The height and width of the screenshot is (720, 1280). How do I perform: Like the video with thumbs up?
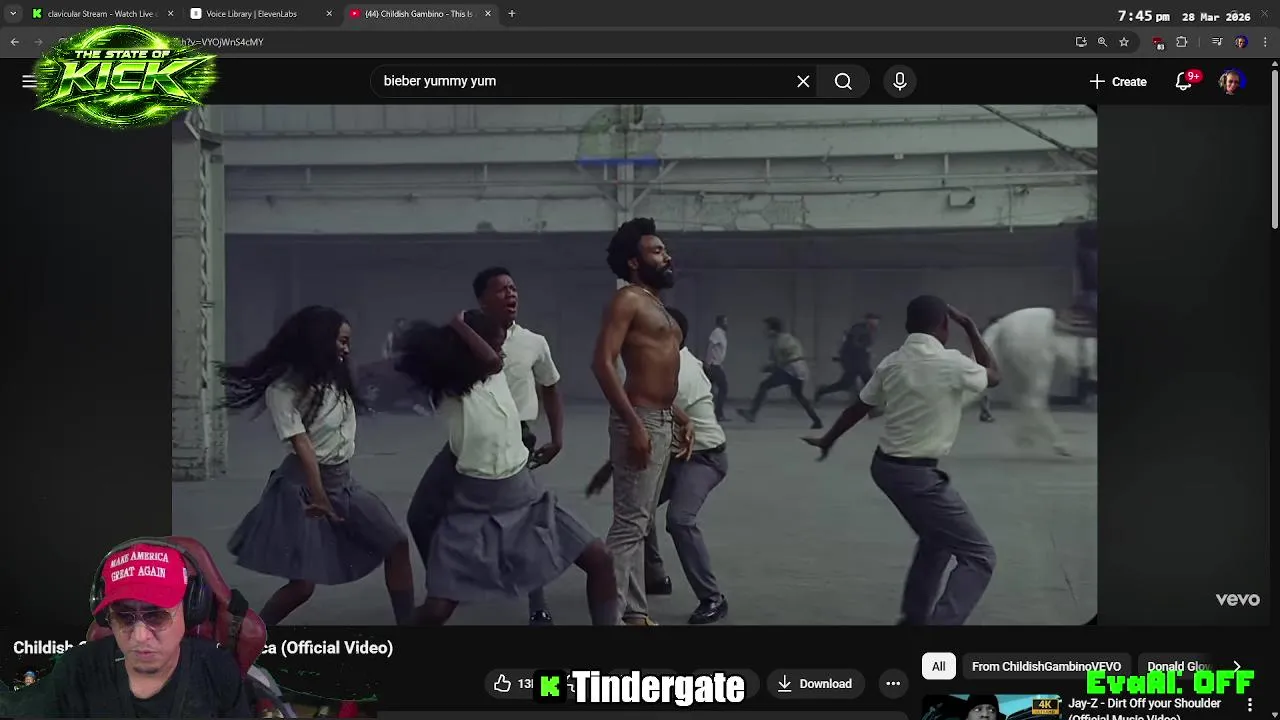click(513, 683)
